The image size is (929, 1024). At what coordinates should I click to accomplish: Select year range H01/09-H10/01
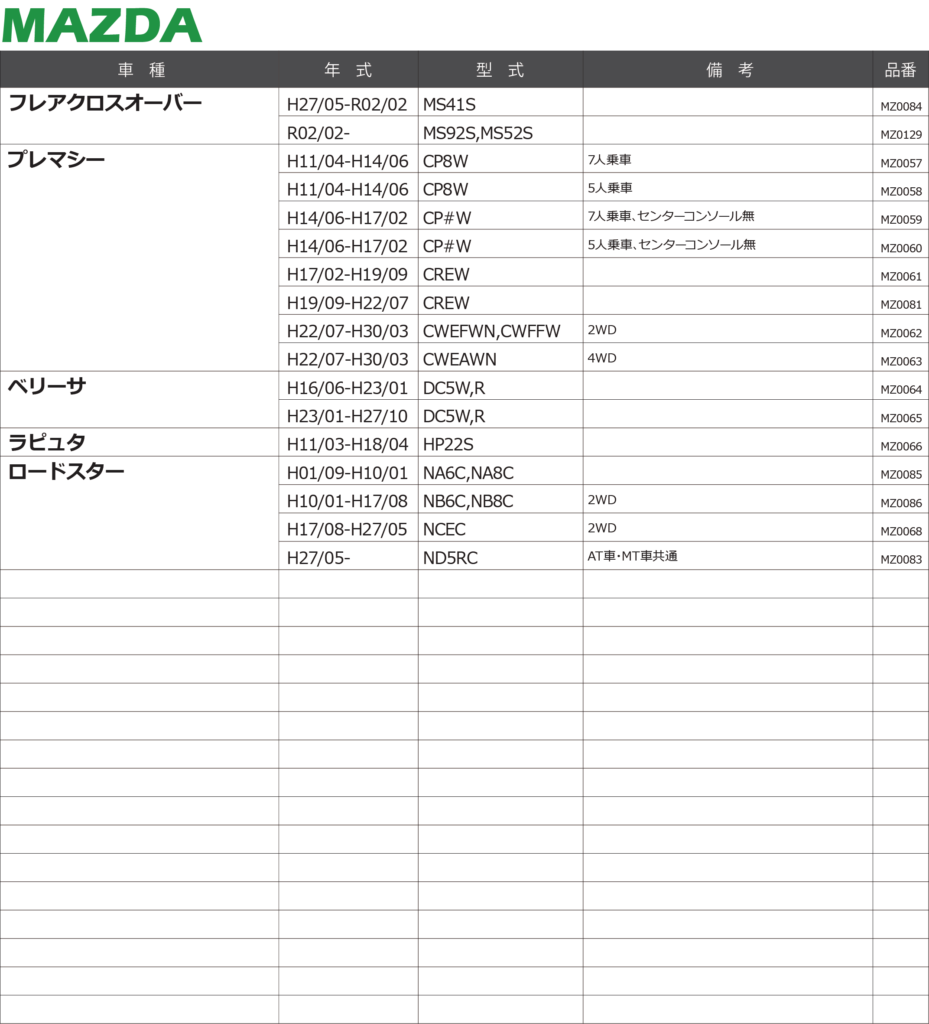347,473
